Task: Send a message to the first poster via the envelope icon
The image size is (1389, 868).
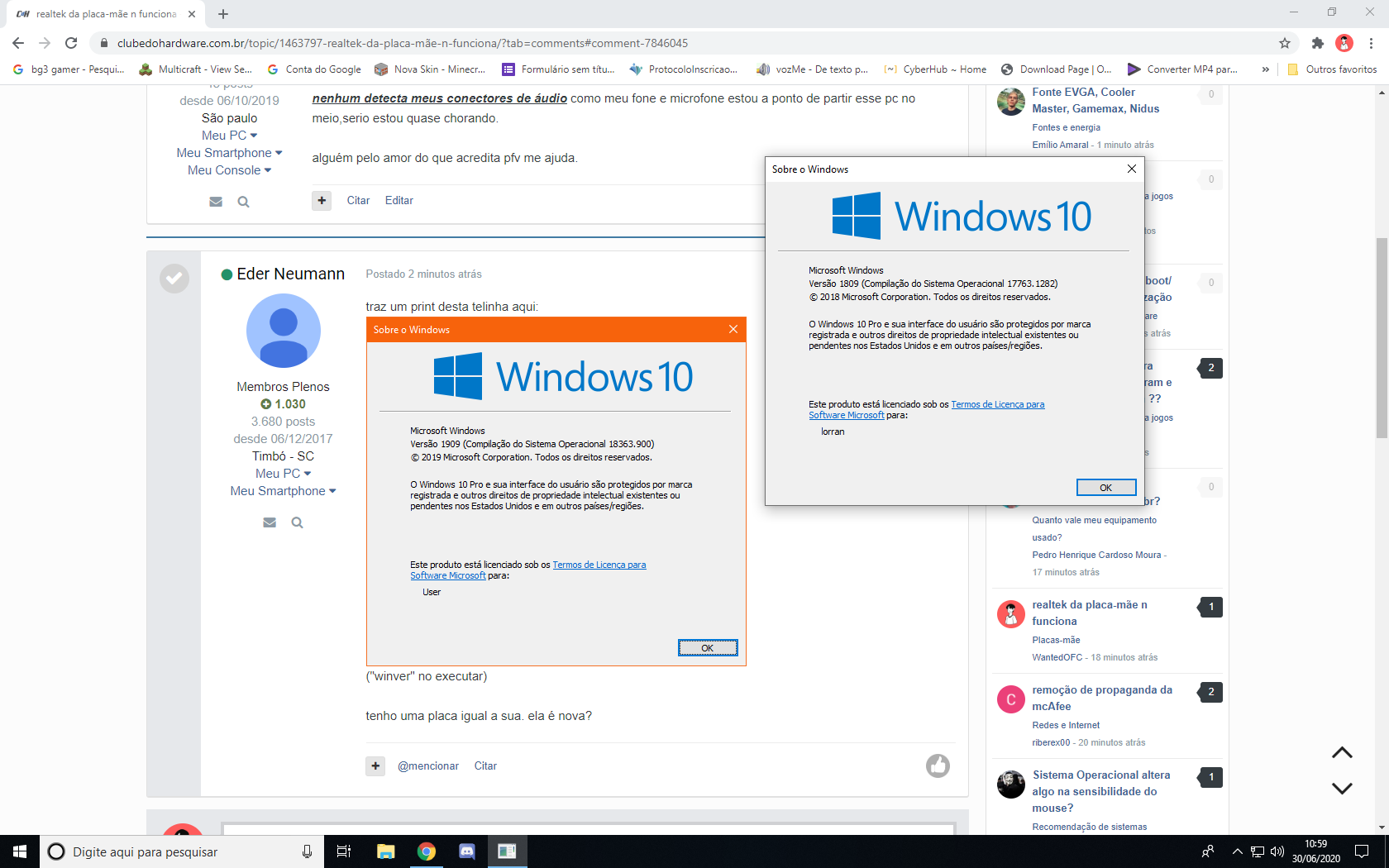Action: click(x=216, y=202)
